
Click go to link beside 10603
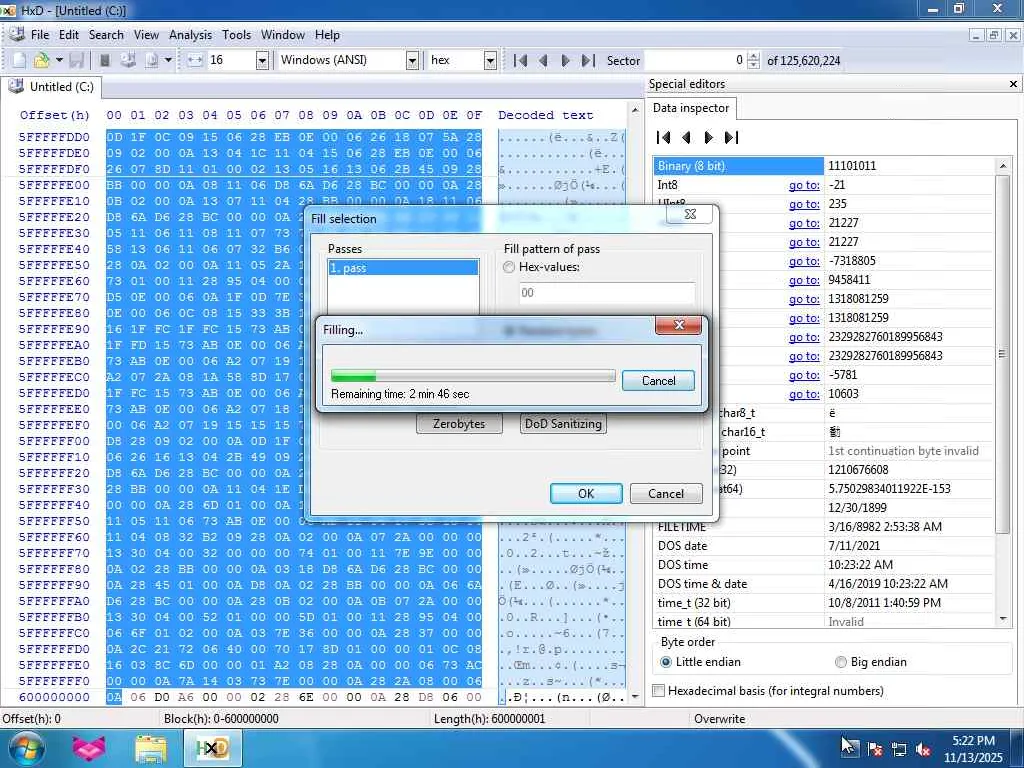point(804,394)
